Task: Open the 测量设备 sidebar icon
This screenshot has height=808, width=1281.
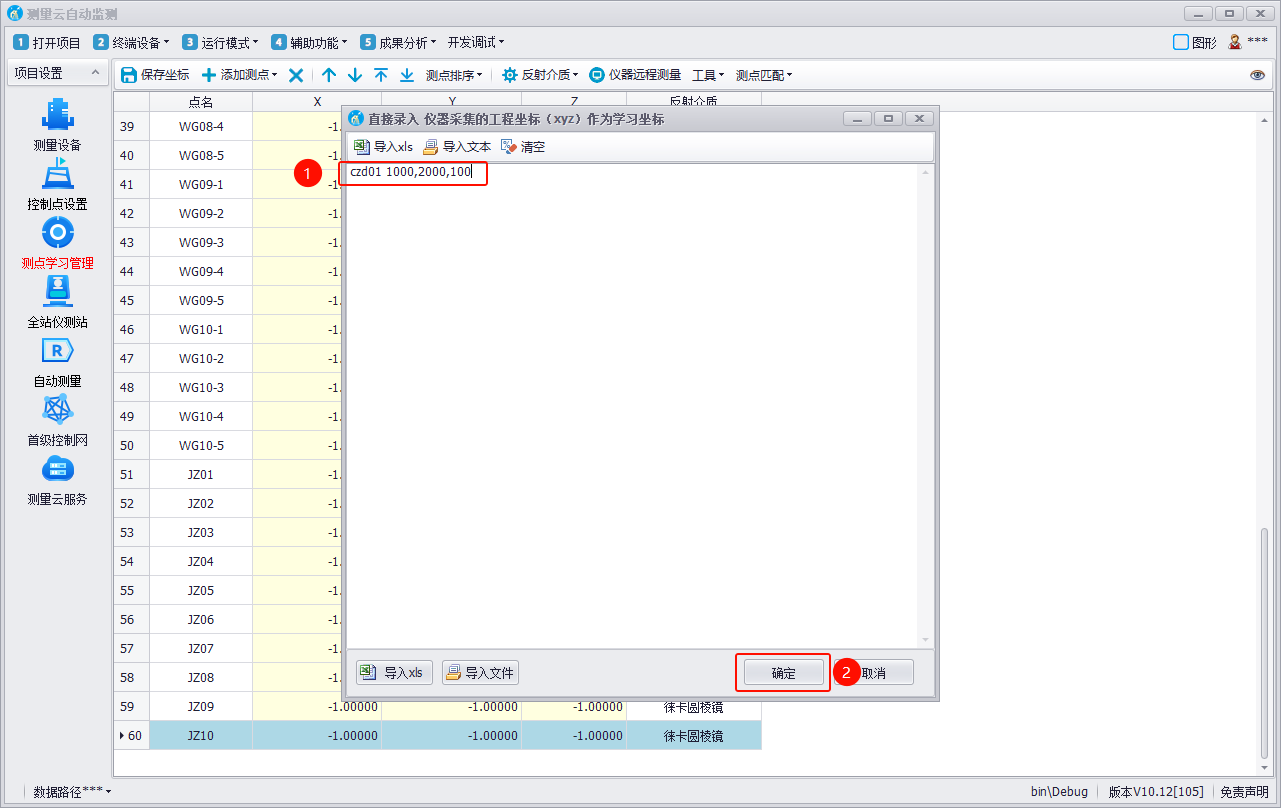Action: (57, 116)
